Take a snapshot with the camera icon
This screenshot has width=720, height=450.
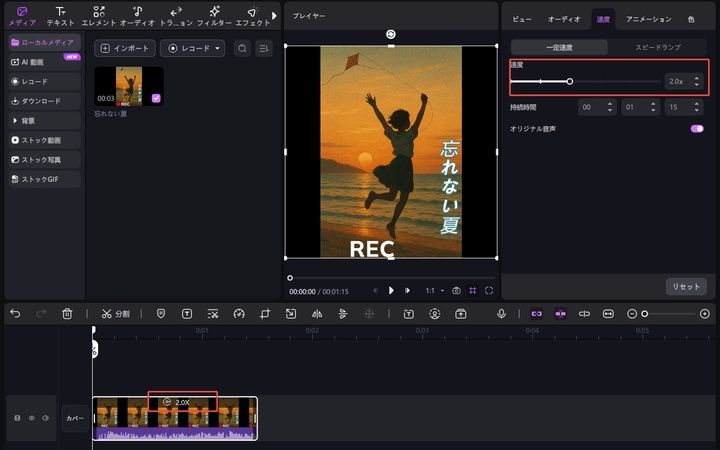click(456, 291)
